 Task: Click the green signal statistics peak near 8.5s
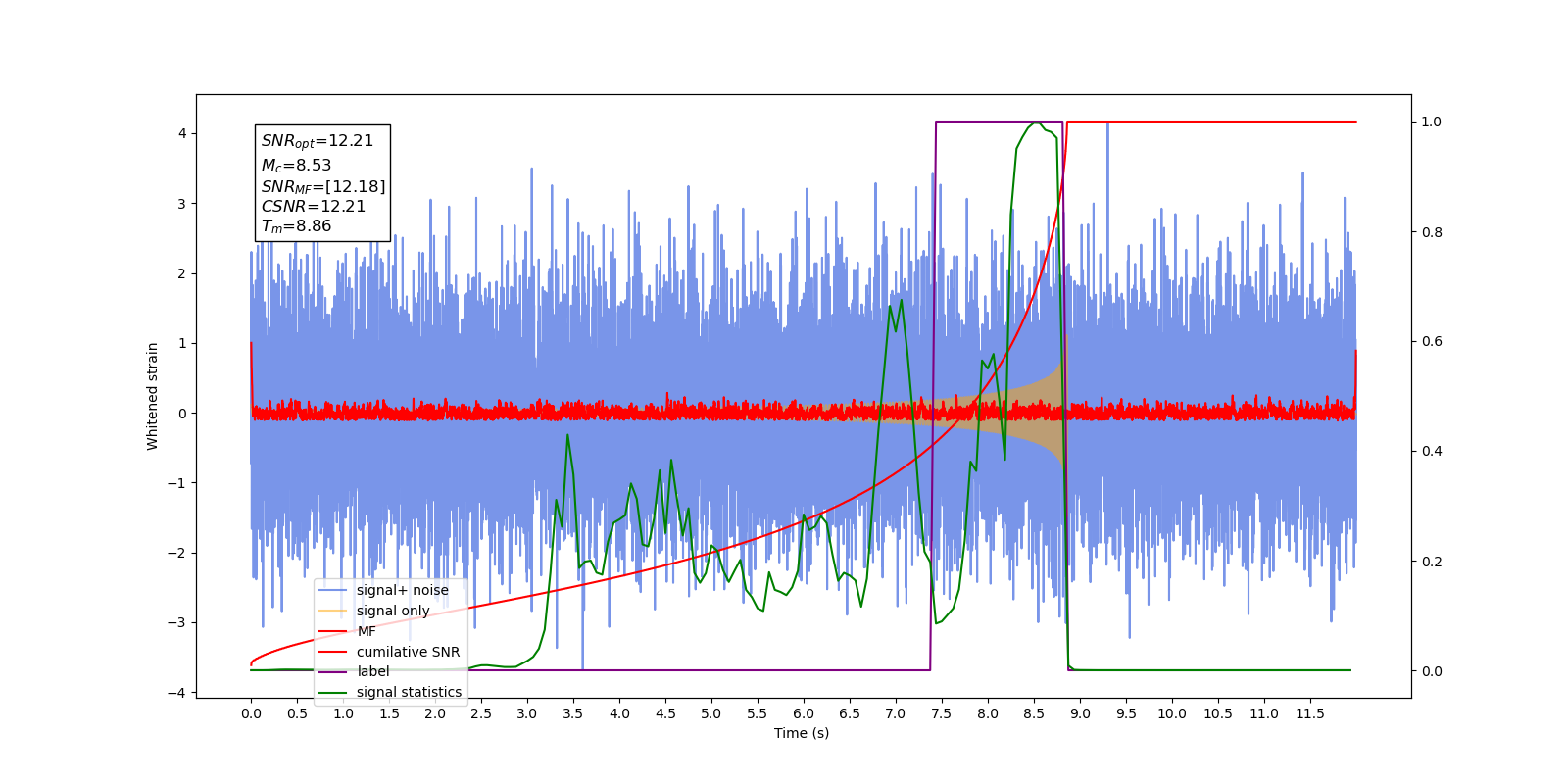tap(1036, 123)
